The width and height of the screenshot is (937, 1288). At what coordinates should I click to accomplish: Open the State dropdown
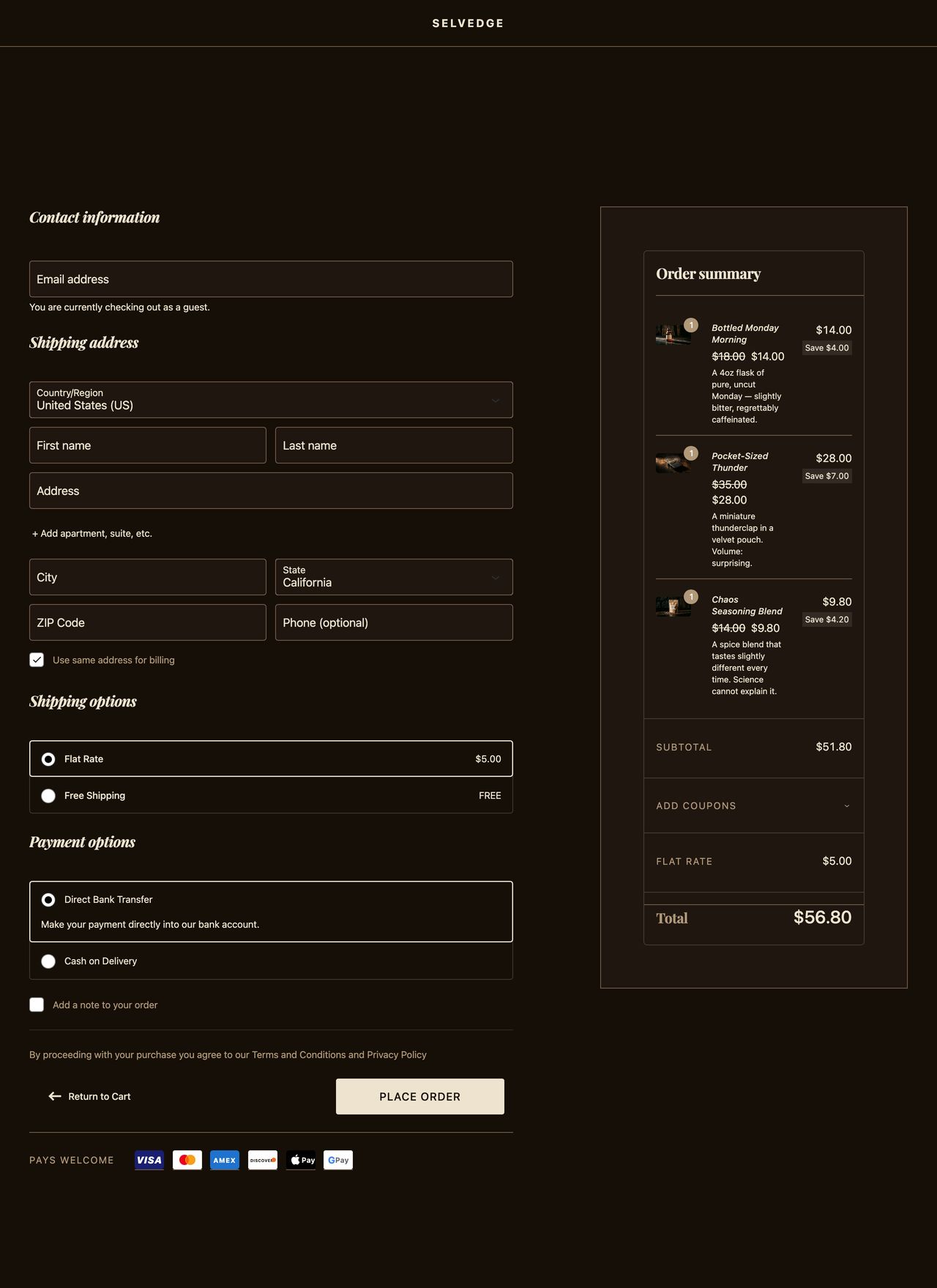(x=394, y=577)
